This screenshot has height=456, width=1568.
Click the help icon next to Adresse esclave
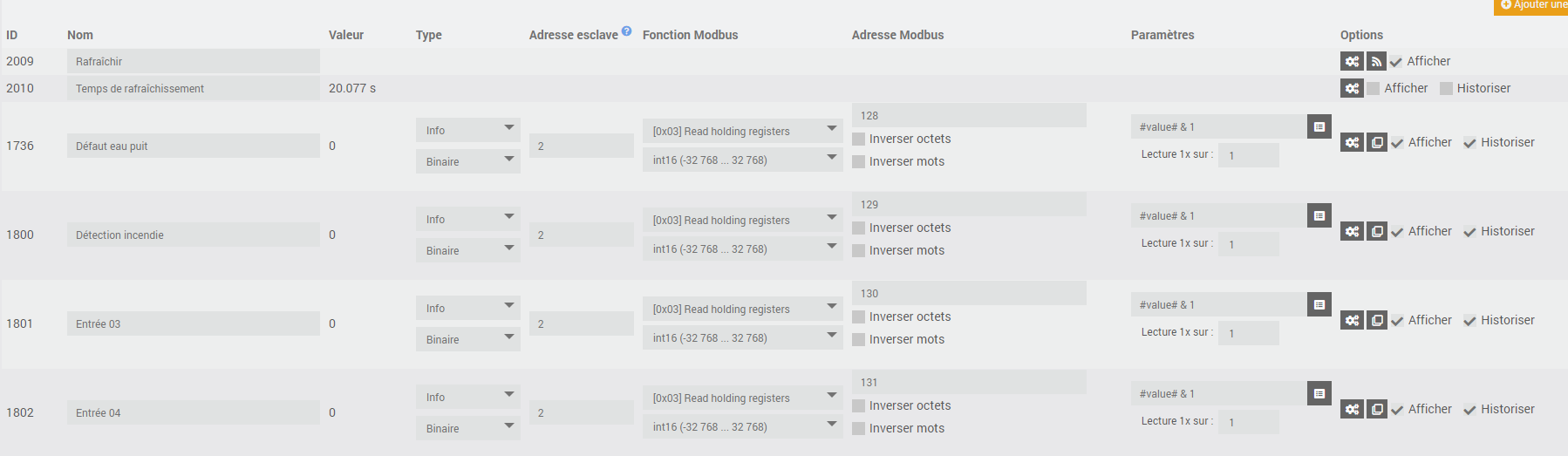pyautogui.click(x=626, y=31)
